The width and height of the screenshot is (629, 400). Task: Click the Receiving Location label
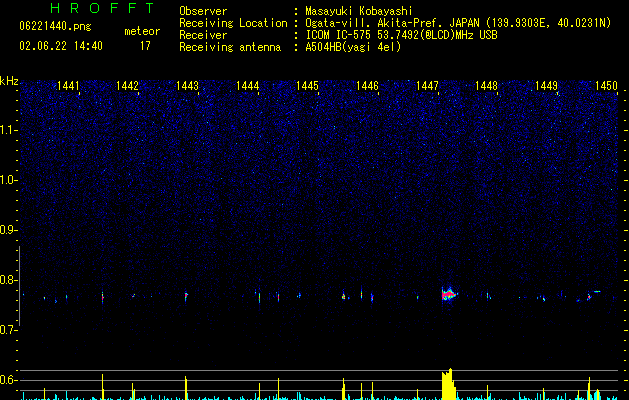pos(233,23)
